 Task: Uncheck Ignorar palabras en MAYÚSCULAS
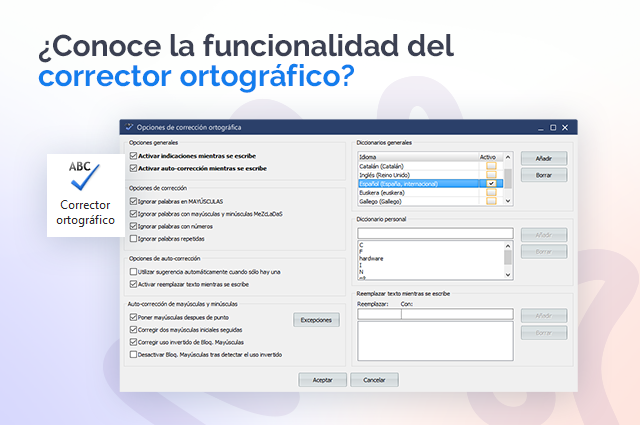[x=134, y=201]
